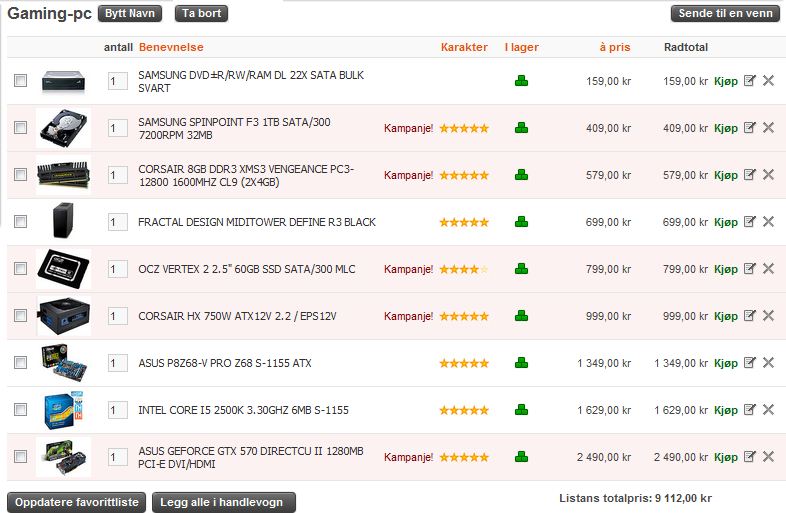The width and height of the screenshot is (786, 513).
Task: Click quantity field for Samsung DVD
Action: pos(118,81)
